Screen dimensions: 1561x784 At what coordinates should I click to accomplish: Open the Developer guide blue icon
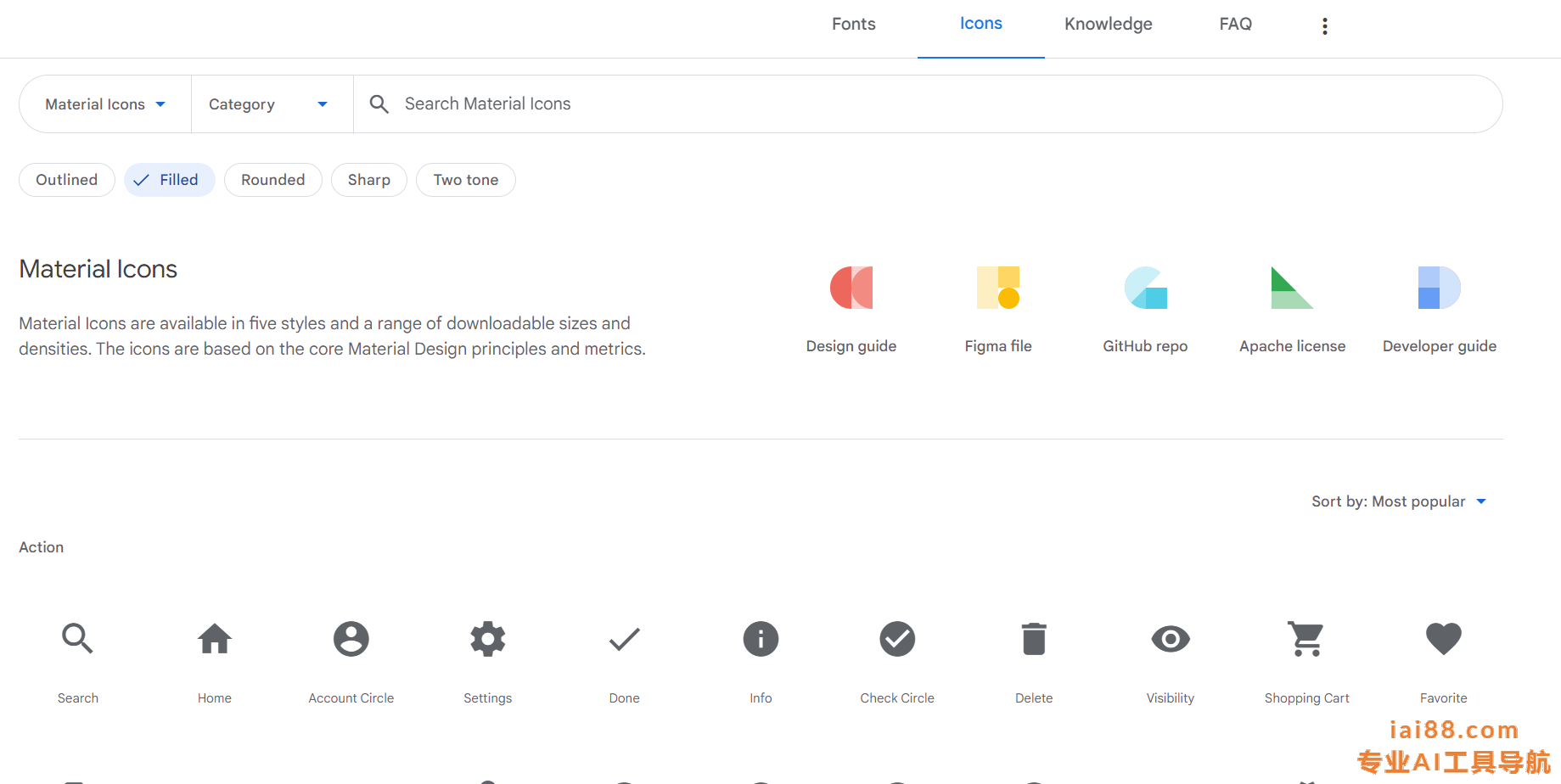pyautogui.click(x=1440, y=288)
